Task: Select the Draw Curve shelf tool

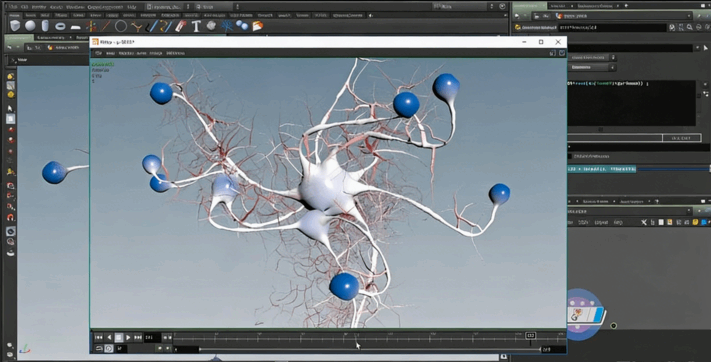Action: (x=166, y=26)
